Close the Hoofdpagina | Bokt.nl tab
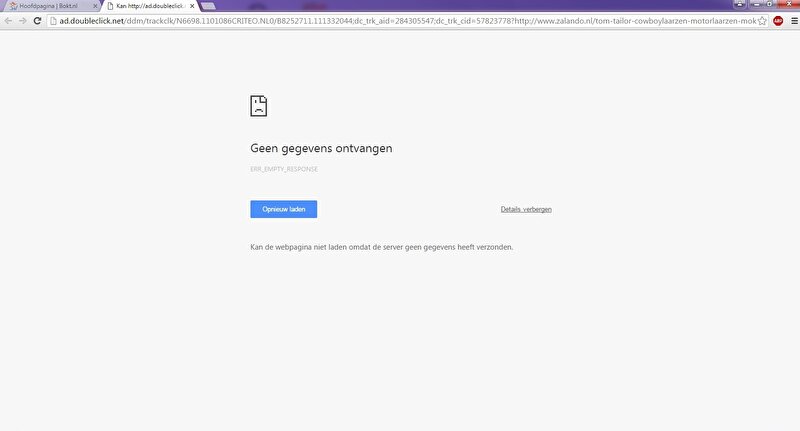 pos(95,6)
